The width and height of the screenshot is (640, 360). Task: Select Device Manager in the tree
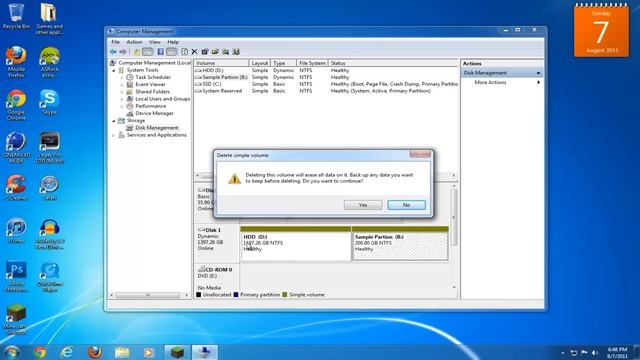point(154,113)
